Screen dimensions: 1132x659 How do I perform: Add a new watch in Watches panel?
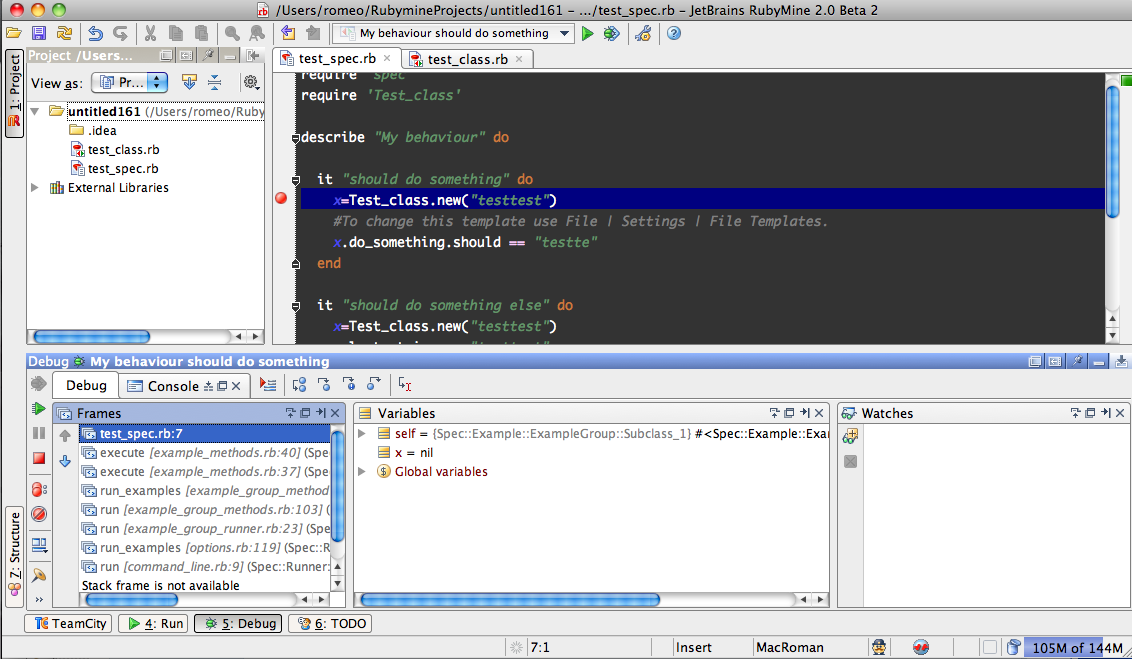click(x=850, y=436)
